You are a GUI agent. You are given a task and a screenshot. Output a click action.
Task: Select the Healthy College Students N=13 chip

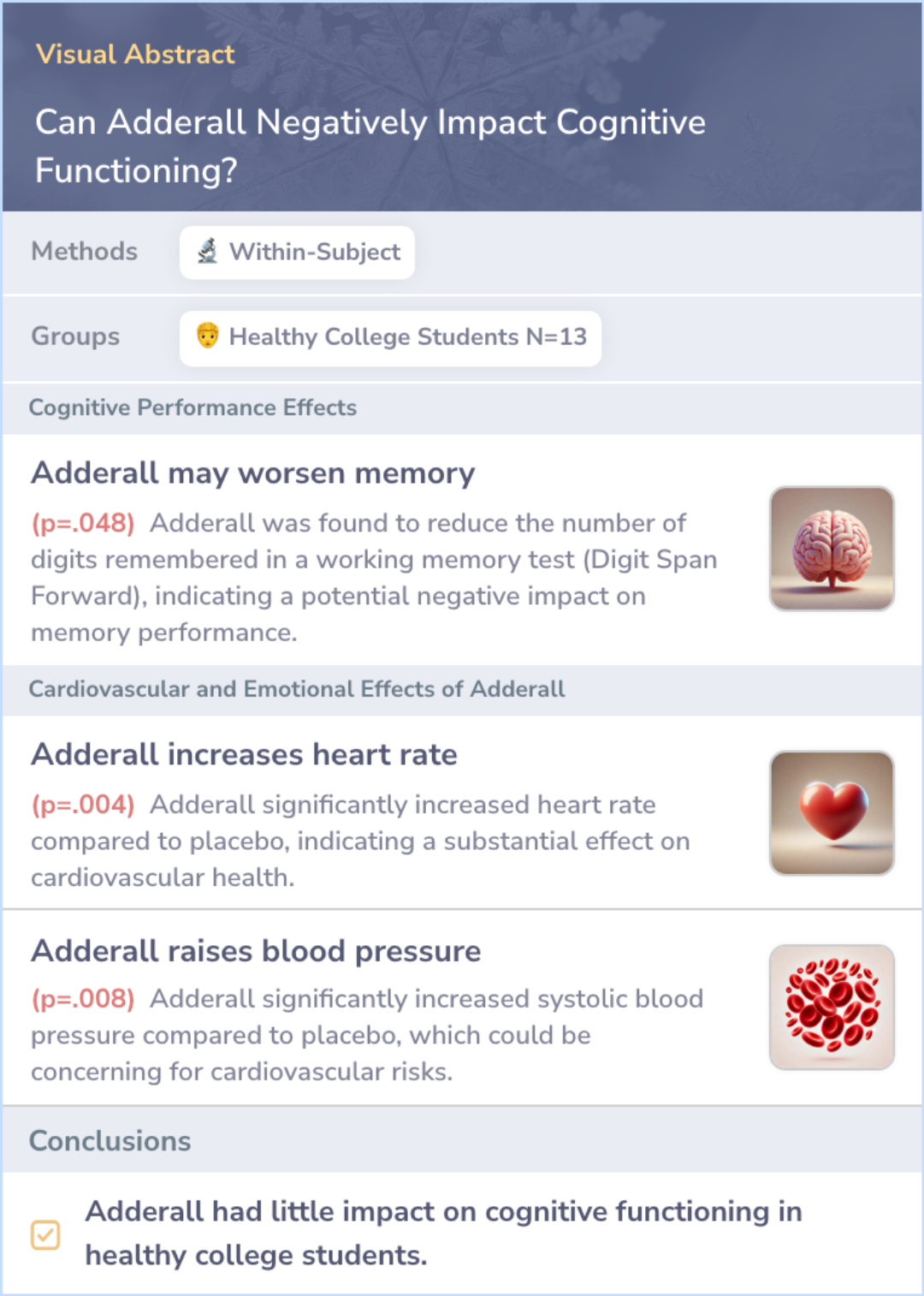390,338
